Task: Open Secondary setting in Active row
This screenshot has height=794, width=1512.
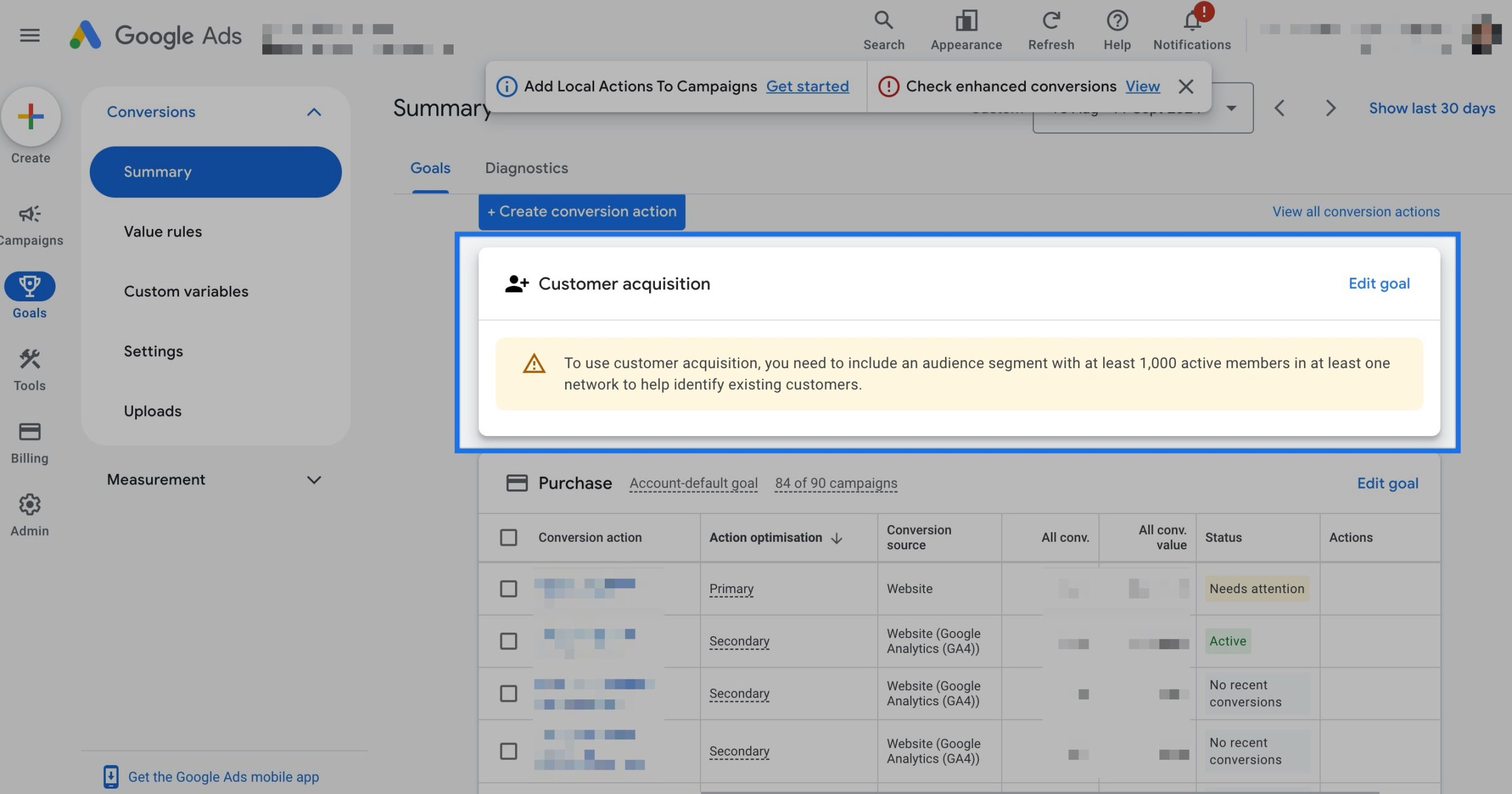Action: click(x=739, y=641)
